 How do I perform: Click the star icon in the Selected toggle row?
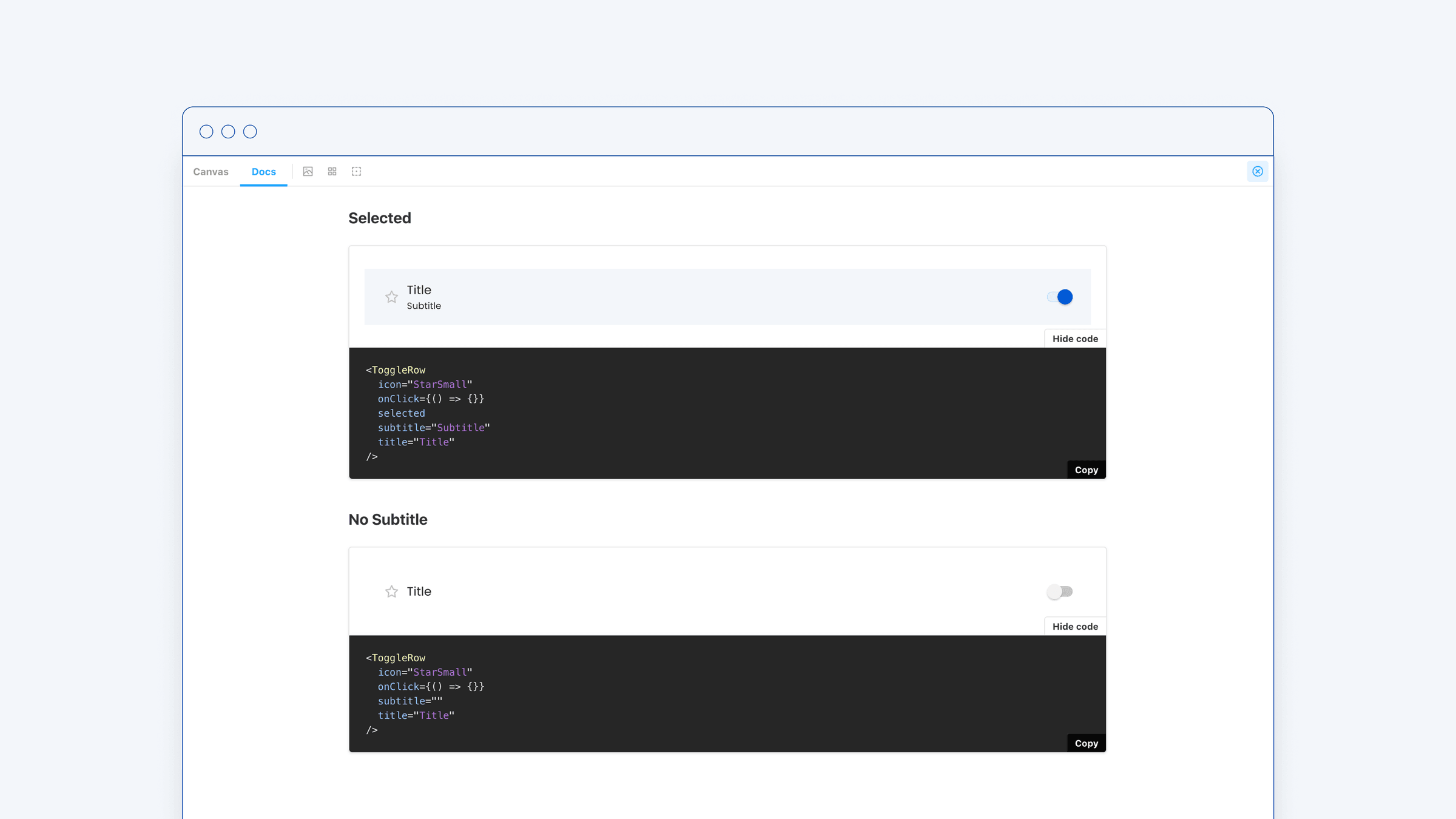[x=391, y=297]
